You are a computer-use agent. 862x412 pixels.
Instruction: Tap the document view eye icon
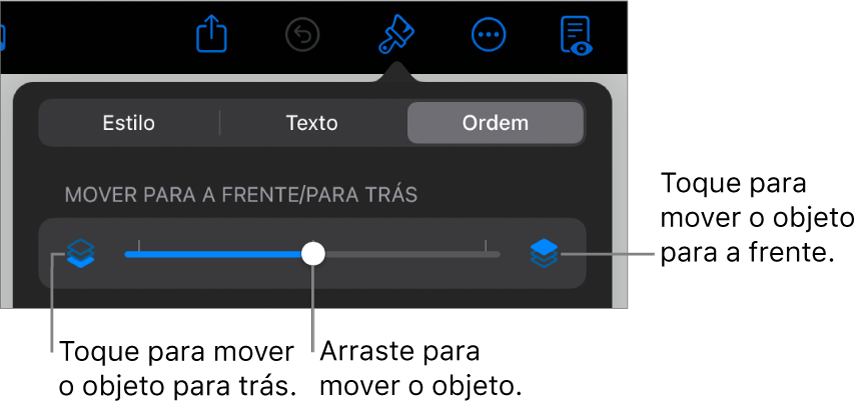coord(576,36)
